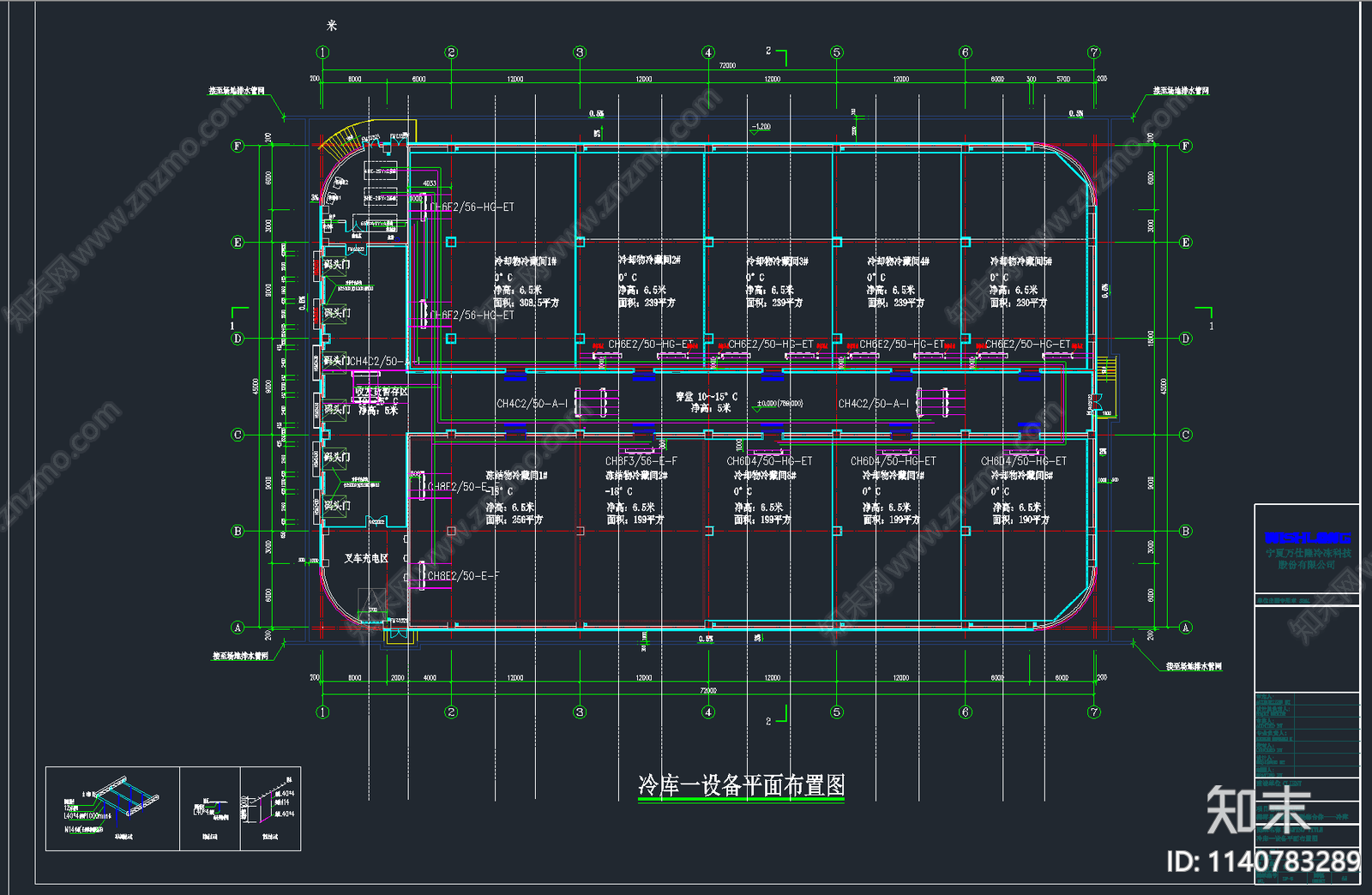Viewport: 1372px width, 895px height.
Task: Click the area text 面积: 230平方
Action: (x=1018, y=303)
